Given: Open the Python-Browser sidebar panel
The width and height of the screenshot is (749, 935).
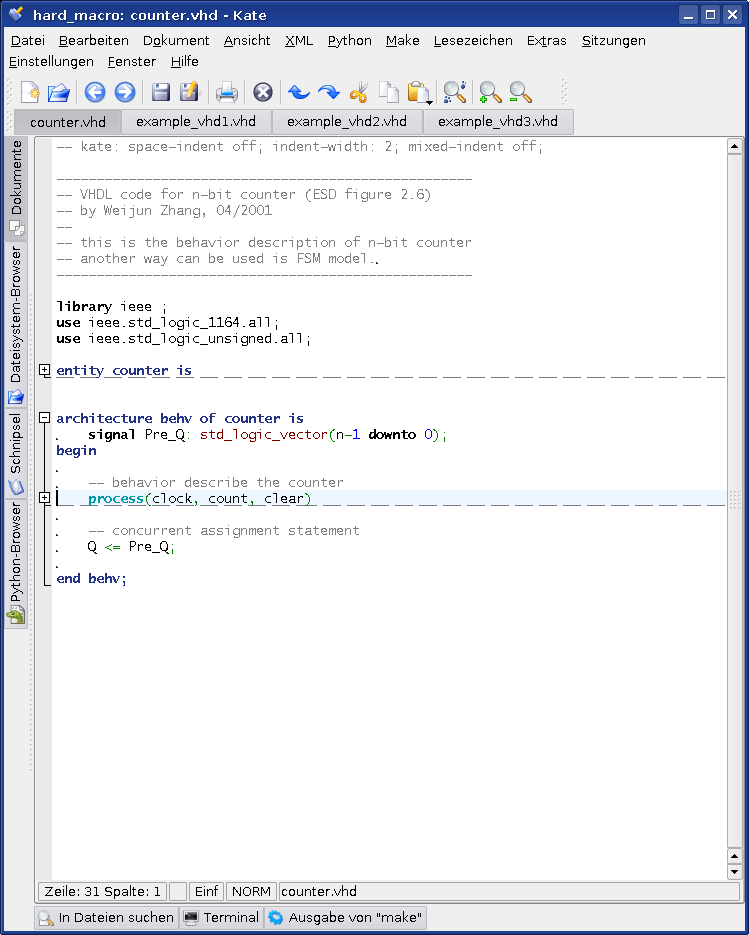Looking at the screenshot, I should coord(16,564).
